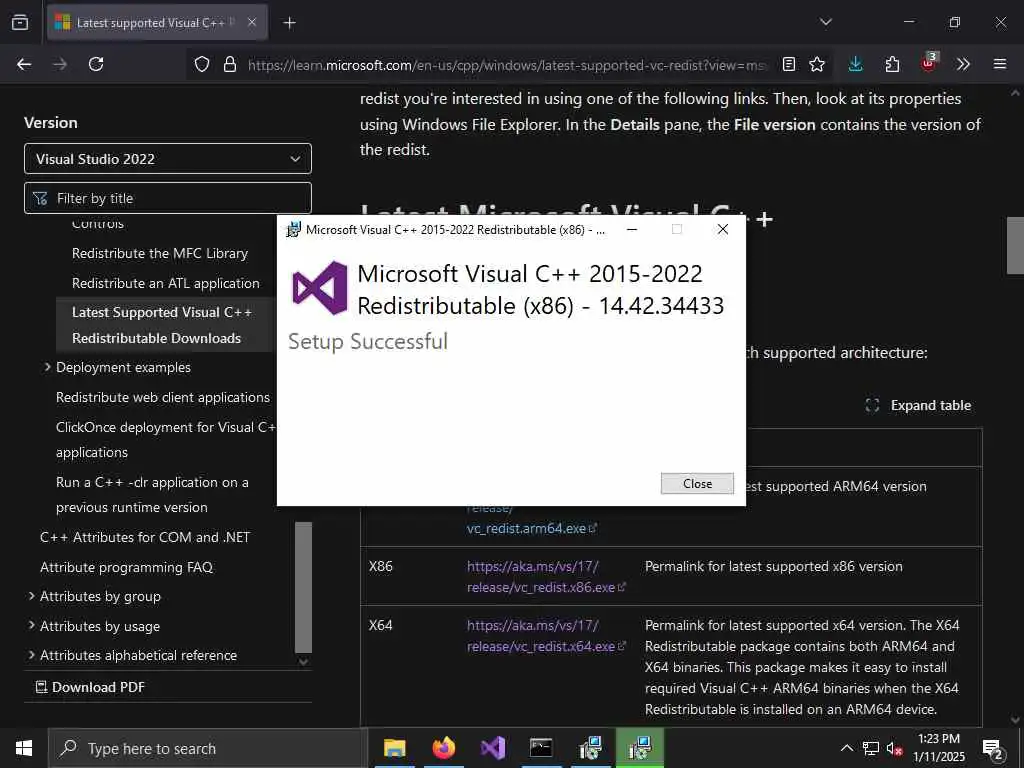Open Redistribute an ATL application article
Screen dimensions: 1024x768
click(166, 283)
